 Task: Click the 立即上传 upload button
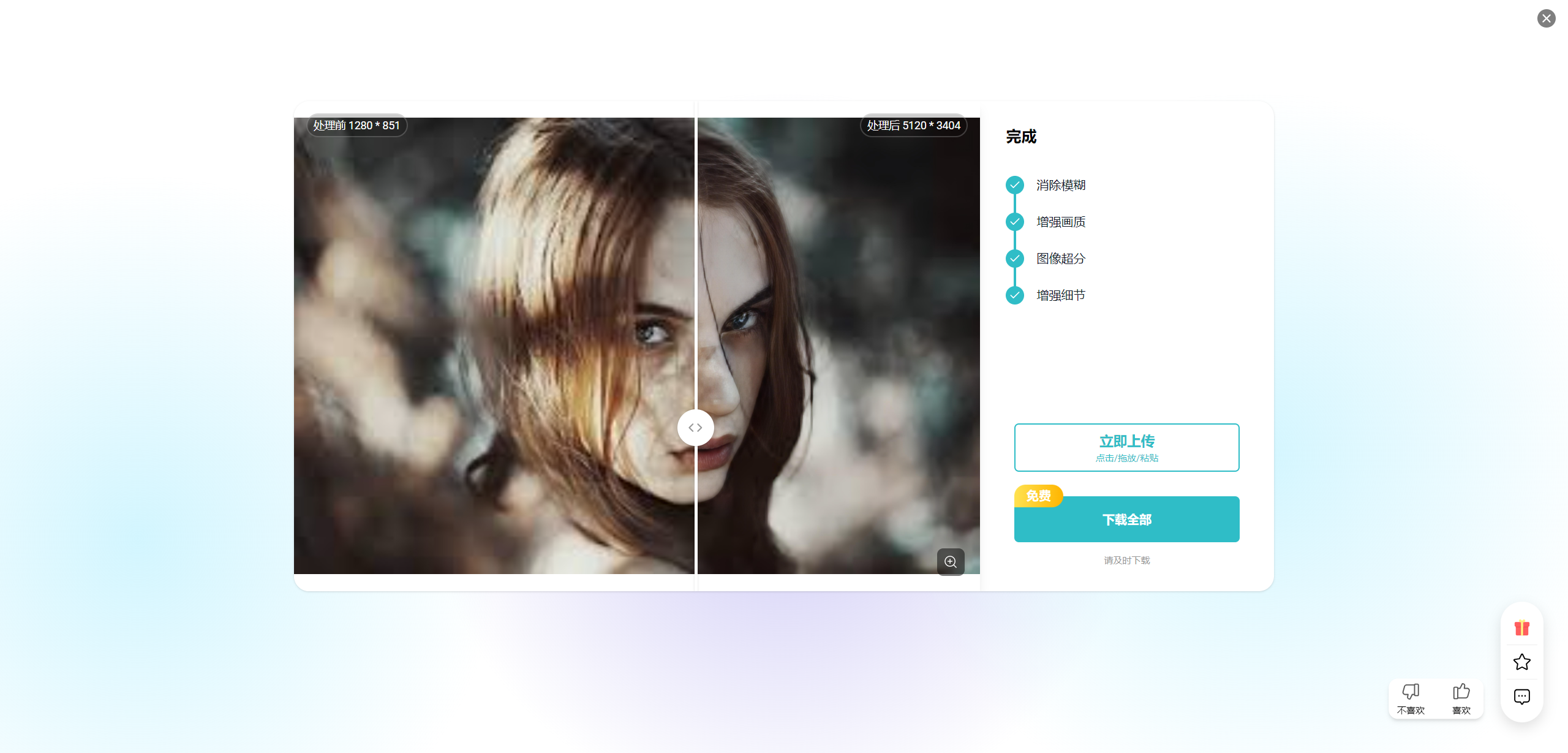1126,447
